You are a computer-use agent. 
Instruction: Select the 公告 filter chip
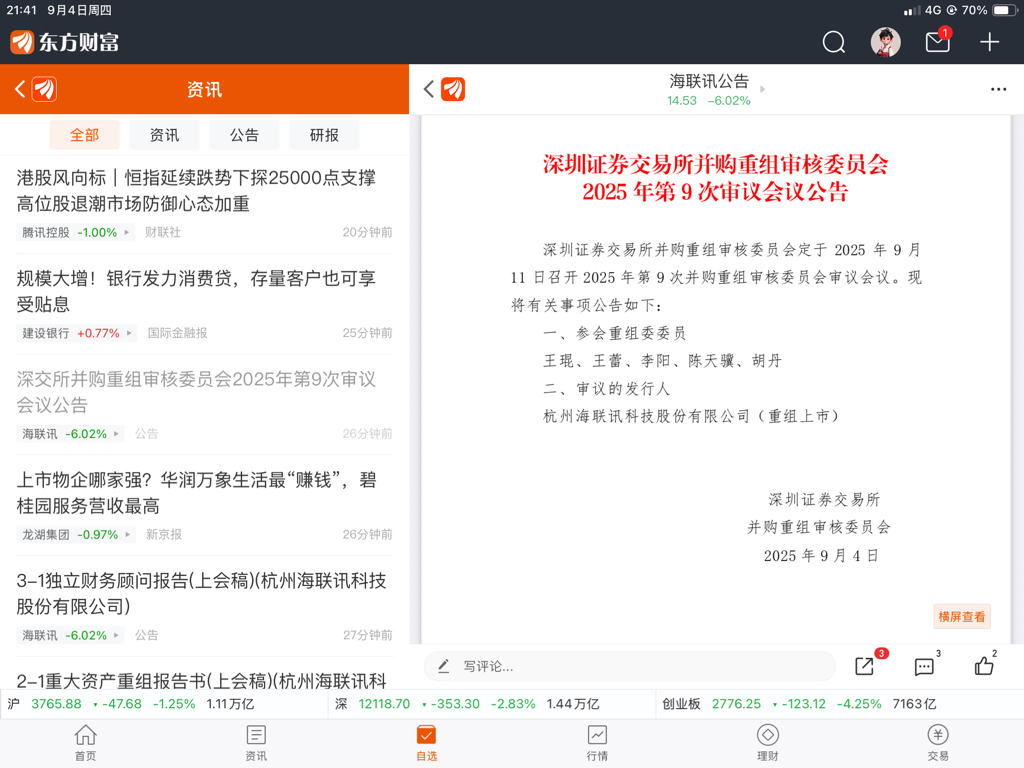pos(244,135)
